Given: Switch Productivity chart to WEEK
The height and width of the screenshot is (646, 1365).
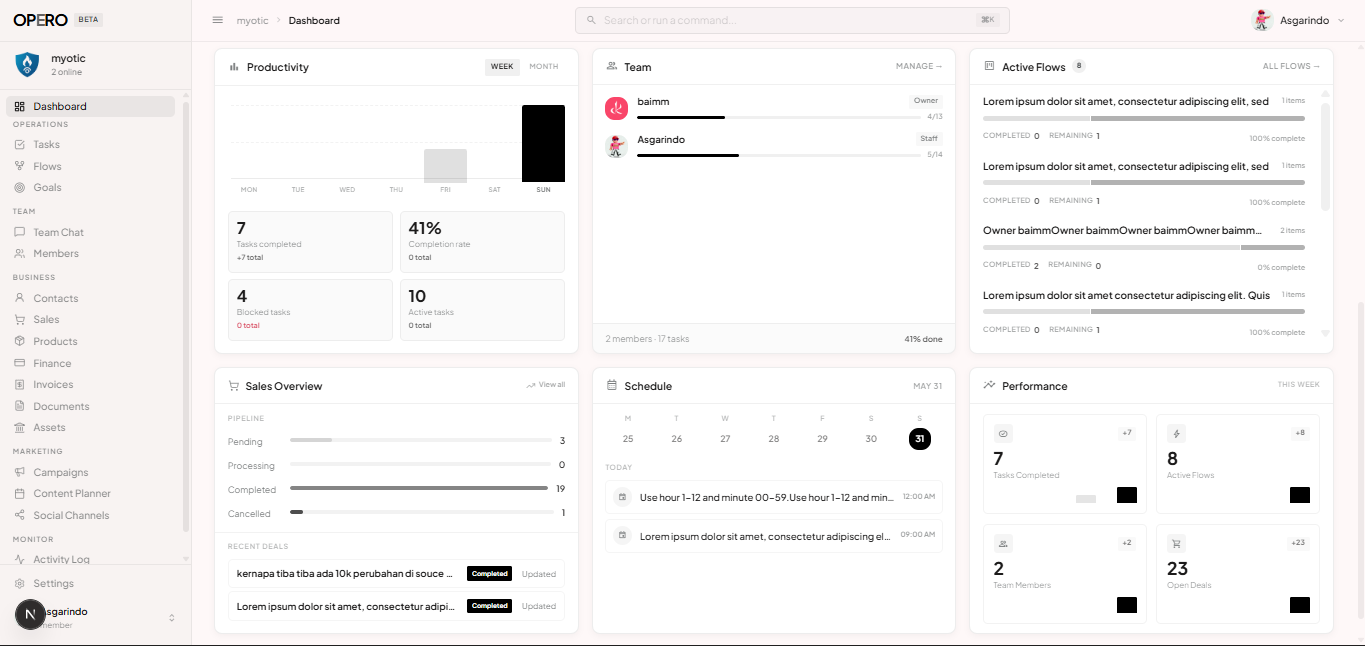Looking at the screenshot, I should pyautogui.click(x=502, y=67).
